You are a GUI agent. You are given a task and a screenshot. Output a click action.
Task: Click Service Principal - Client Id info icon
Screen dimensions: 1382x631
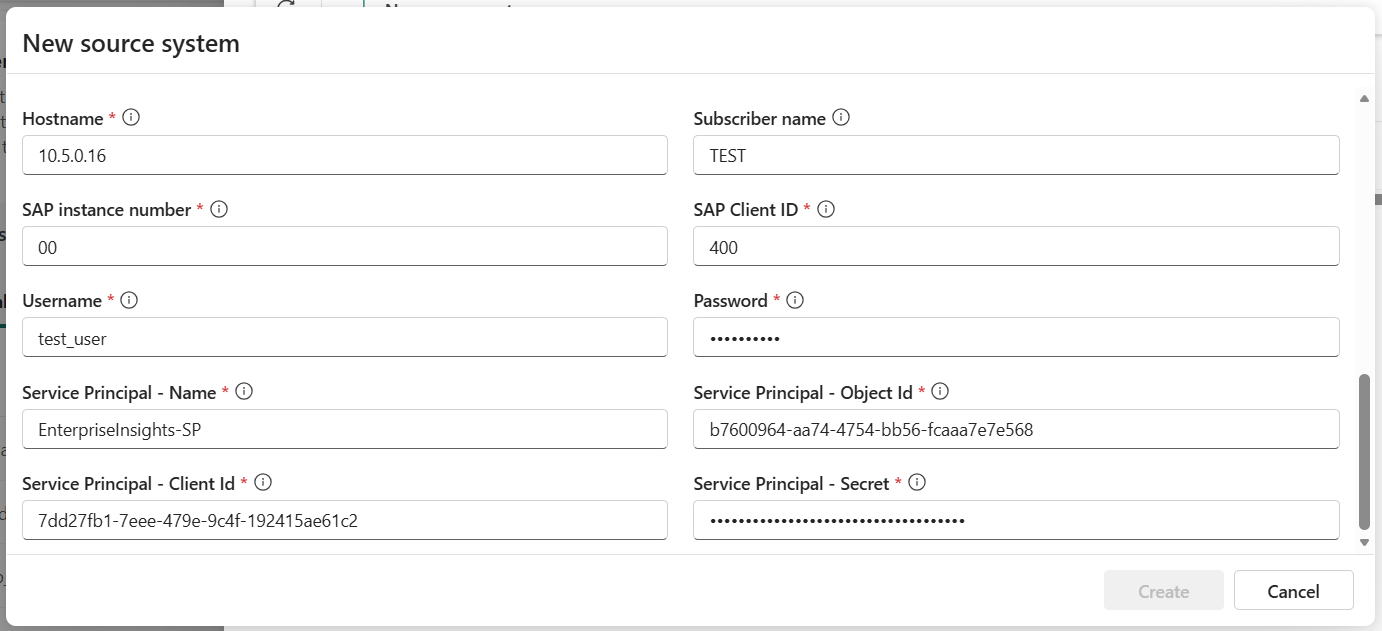click(x=263, y=483)
